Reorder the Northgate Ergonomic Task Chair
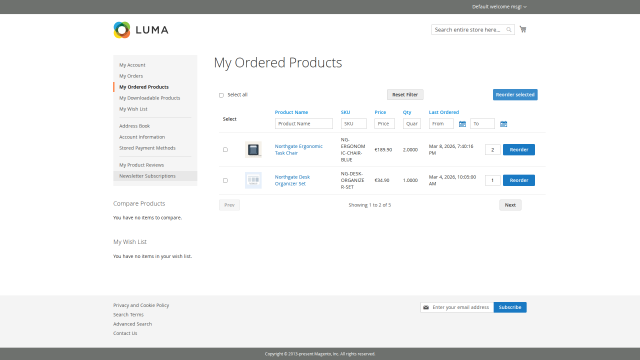The image size is (640, 360). pos(519,150)
